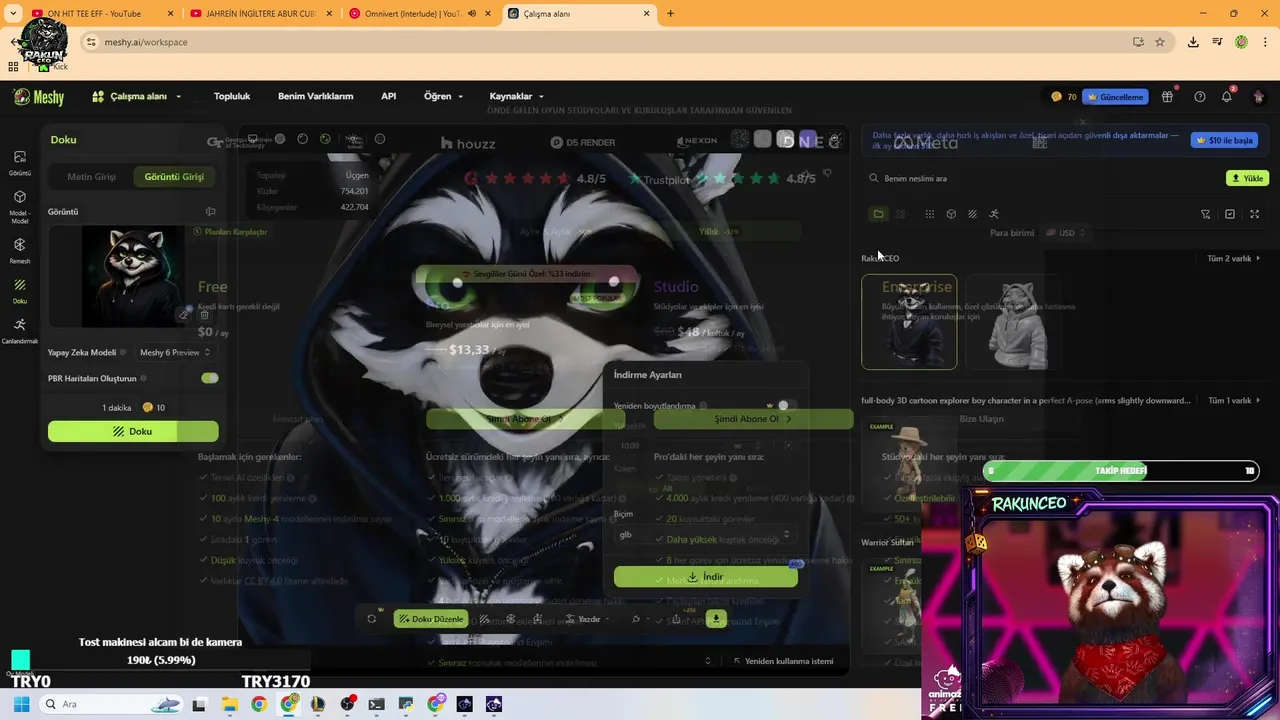Expand the Kaynaklar menu
Viewport: 1280px width, 720px height.
click(x=517, y=97)
